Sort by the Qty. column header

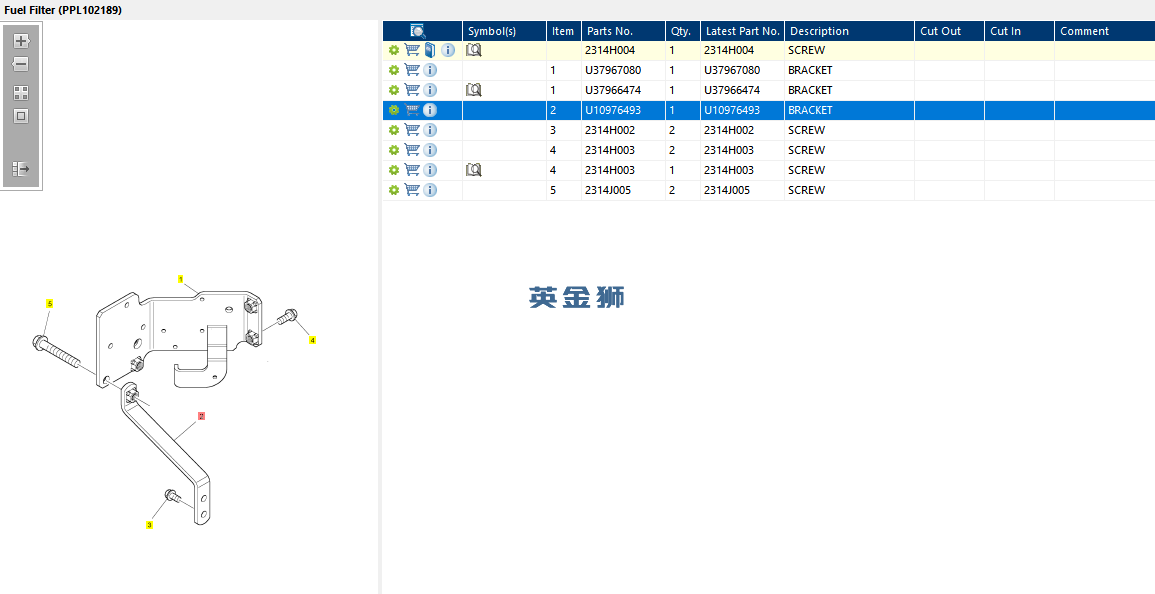click(x=683, y=31)
